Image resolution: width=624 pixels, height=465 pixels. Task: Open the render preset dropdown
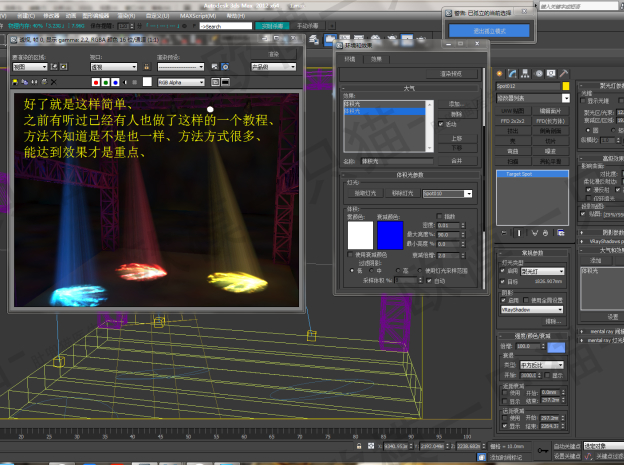pos(181,67)
